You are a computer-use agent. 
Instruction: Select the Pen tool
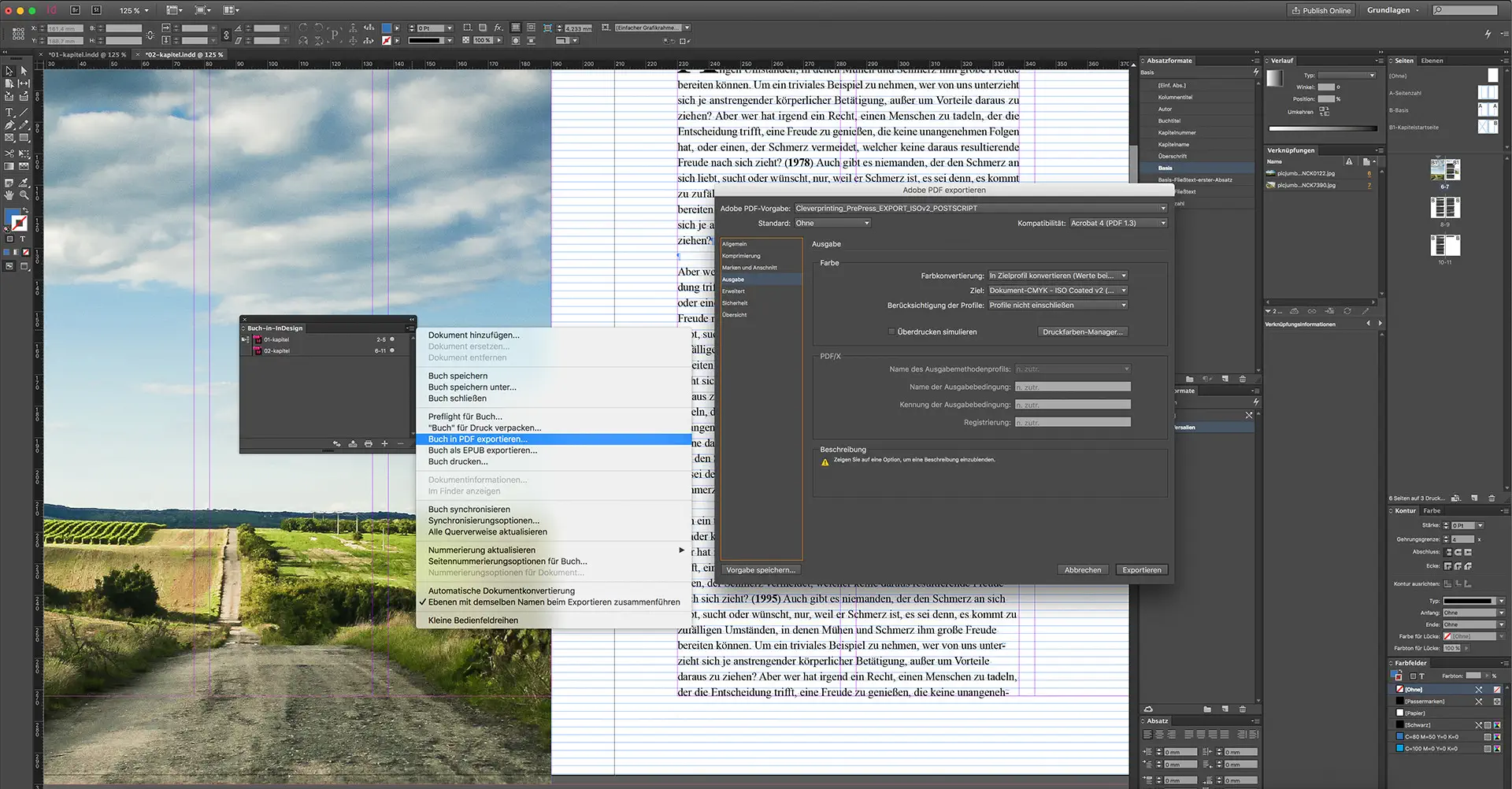[x=9, y=126]
